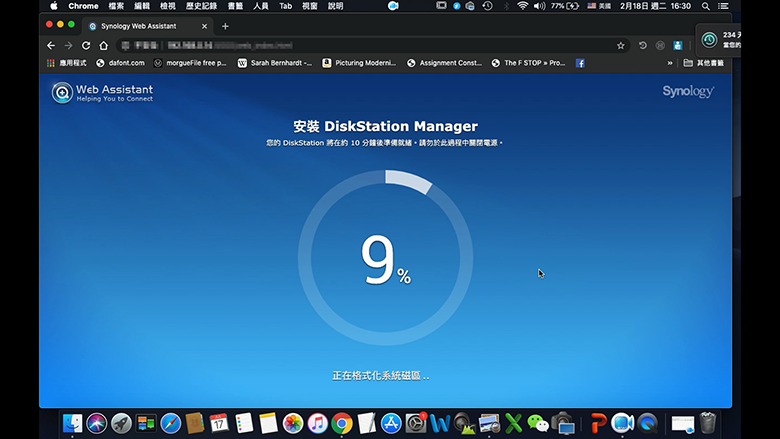Open the 檔案 menu
This screenshot has height=439, width=780.
[116, 6]
